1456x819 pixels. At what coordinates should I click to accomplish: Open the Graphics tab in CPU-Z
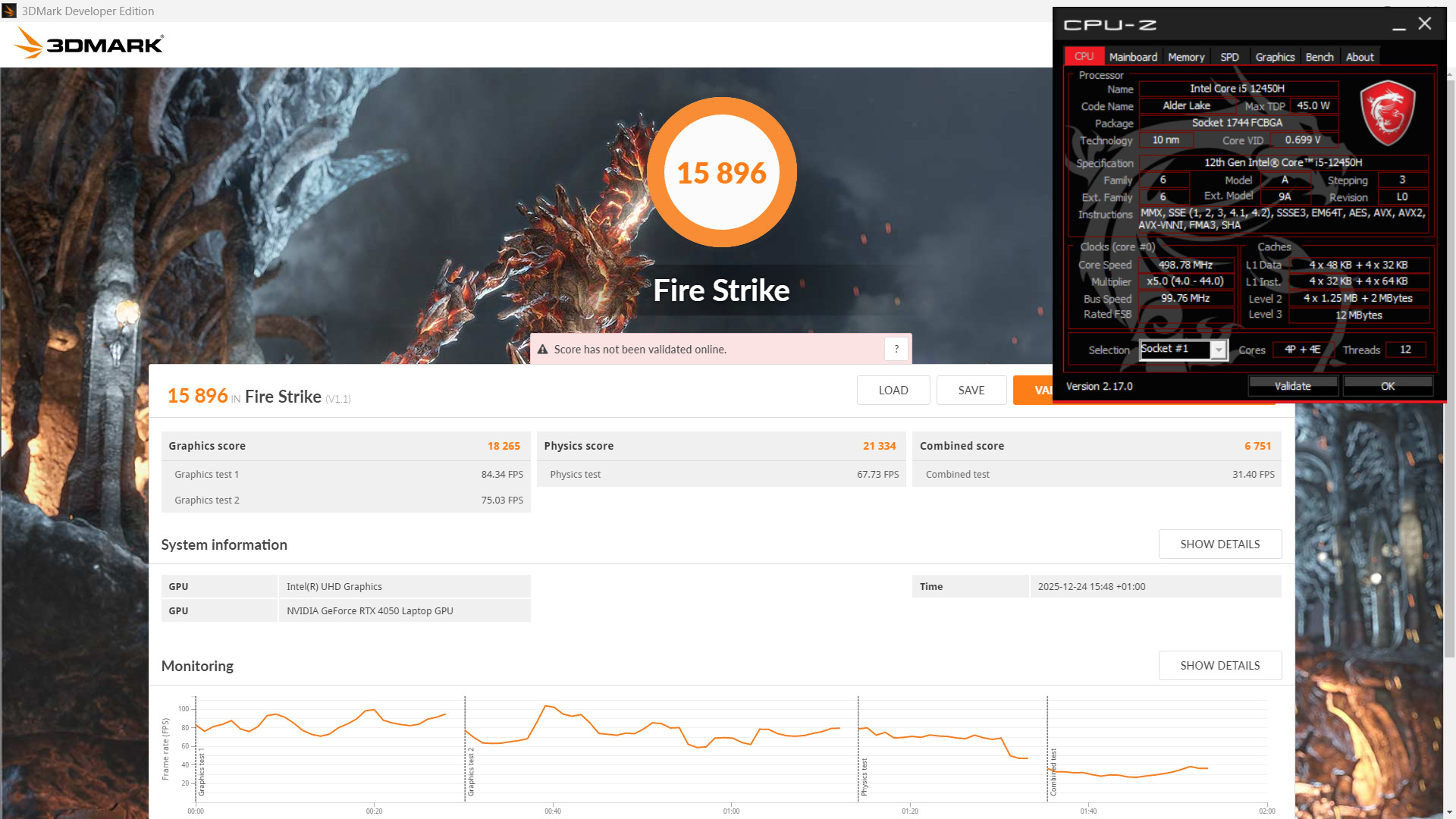click(1275, 57)
